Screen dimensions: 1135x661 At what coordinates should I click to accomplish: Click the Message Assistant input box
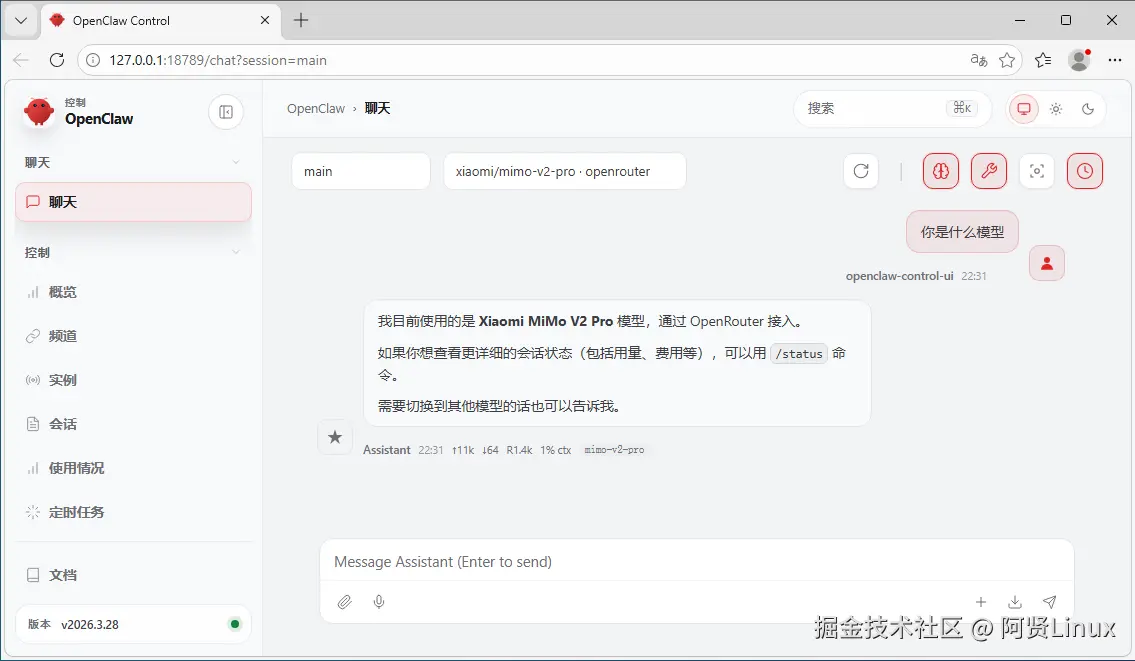click(696, 562)
